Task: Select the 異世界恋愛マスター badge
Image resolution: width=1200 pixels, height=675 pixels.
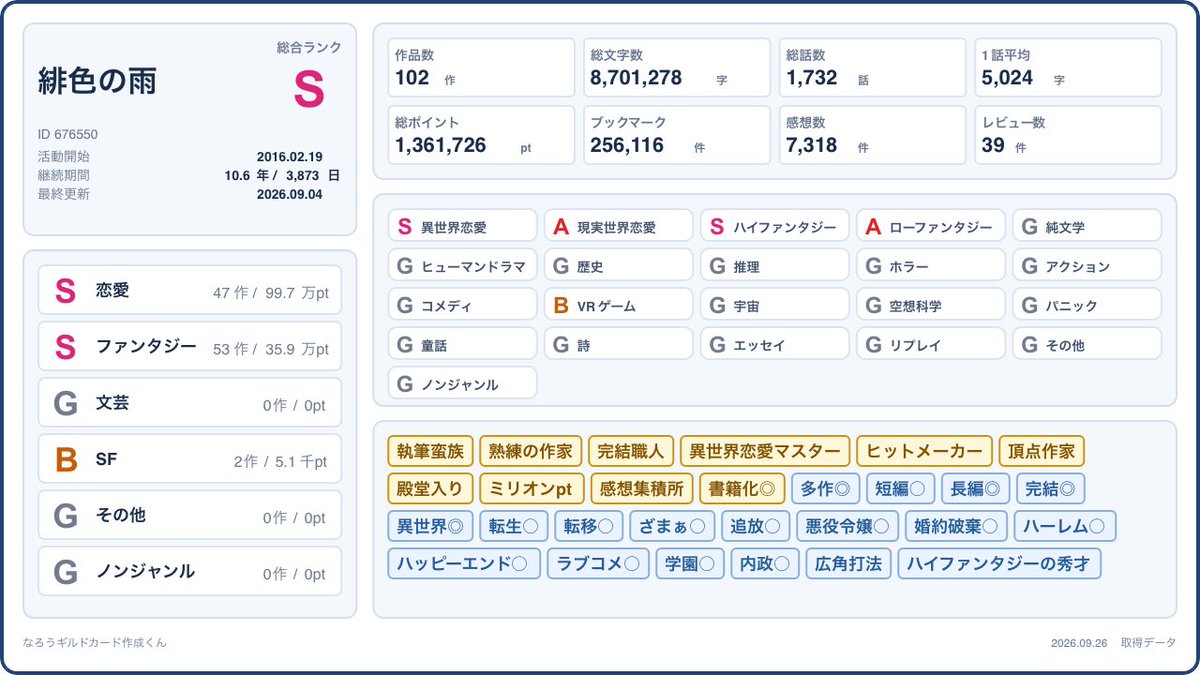Action: (765, 451)
